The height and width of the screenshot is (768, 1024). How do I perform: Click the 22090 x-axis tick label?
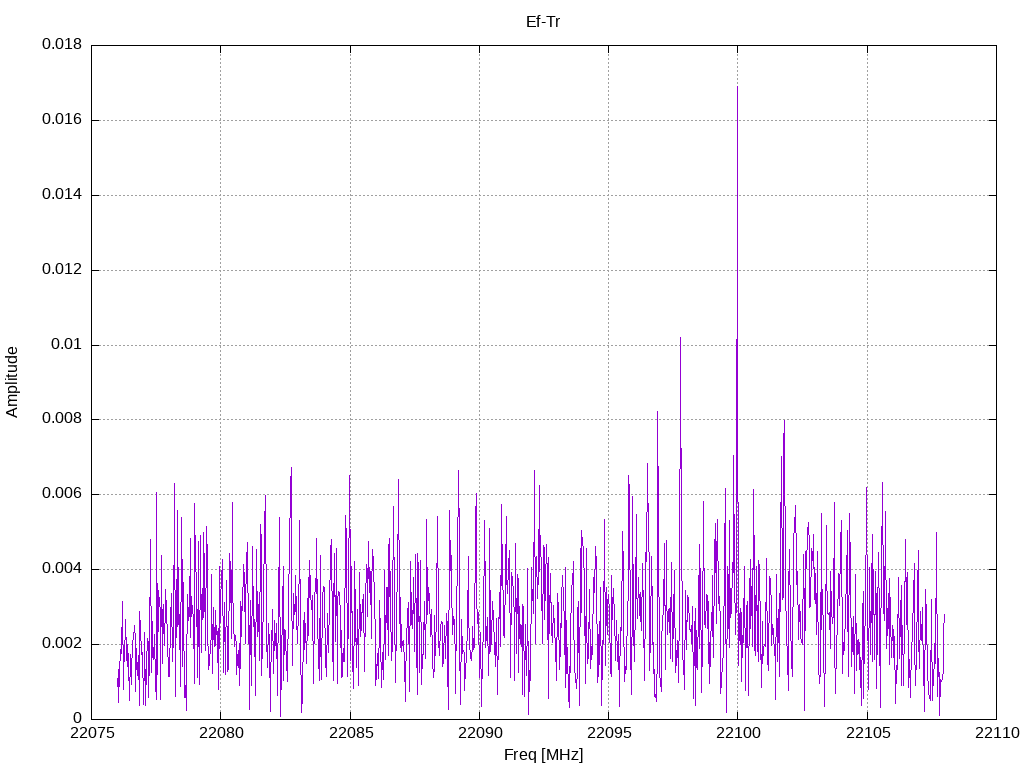479,733
